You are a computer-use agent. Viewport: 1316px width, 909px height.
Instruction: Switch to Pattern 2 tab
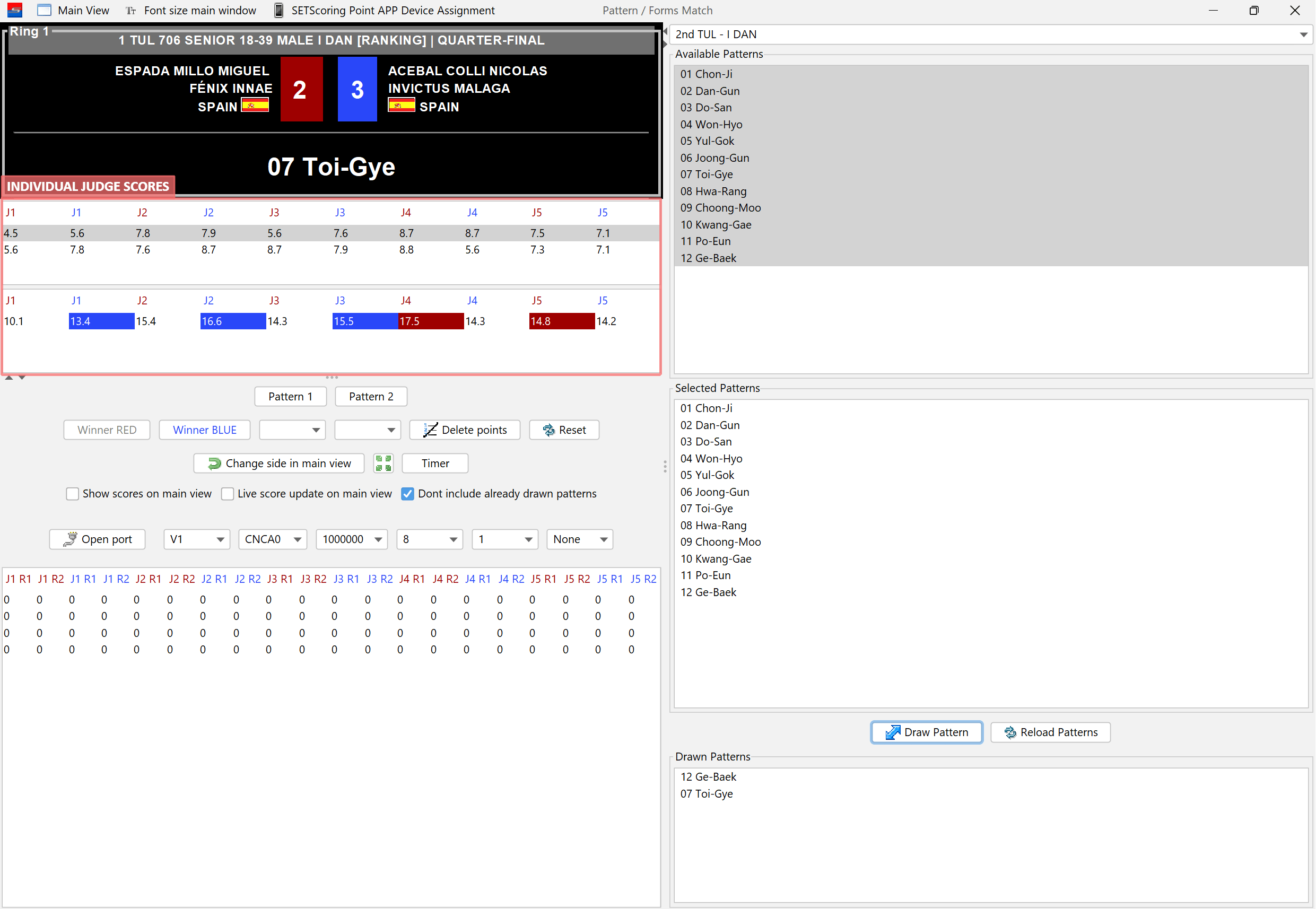coord(371,396)
